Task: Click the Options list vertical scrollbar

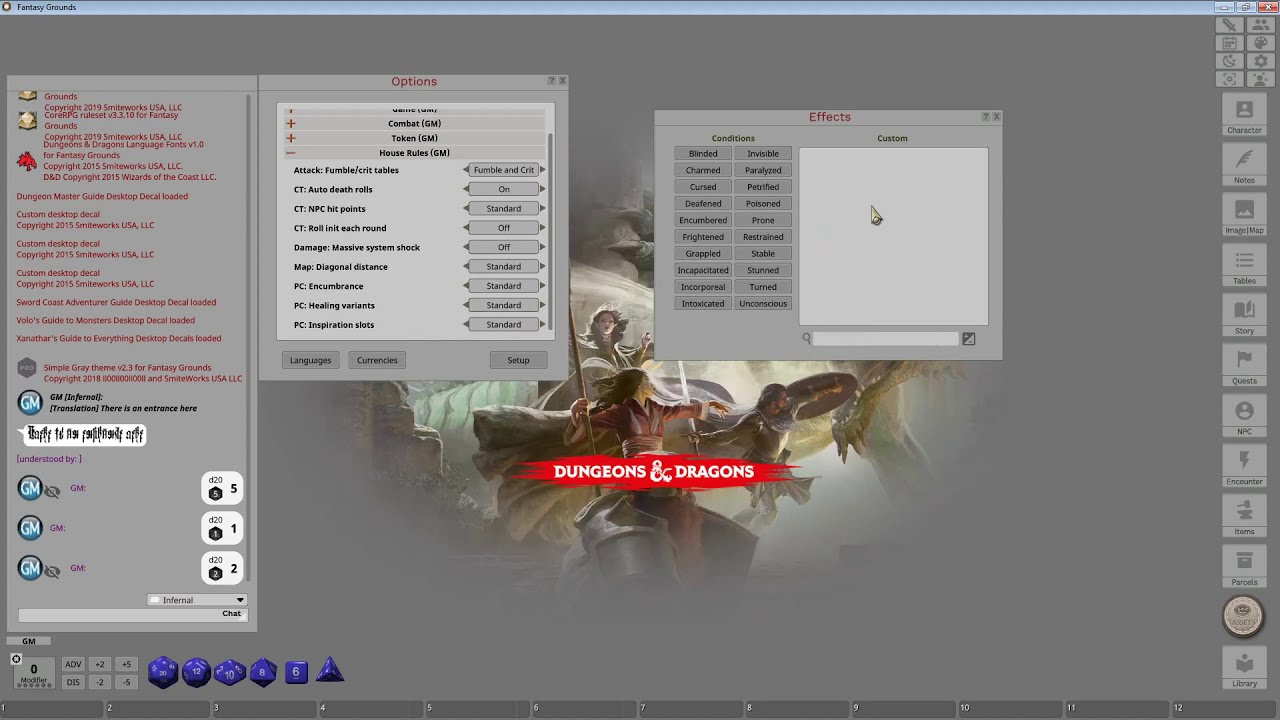Action: pyautogui.click(x=550, y=231)
